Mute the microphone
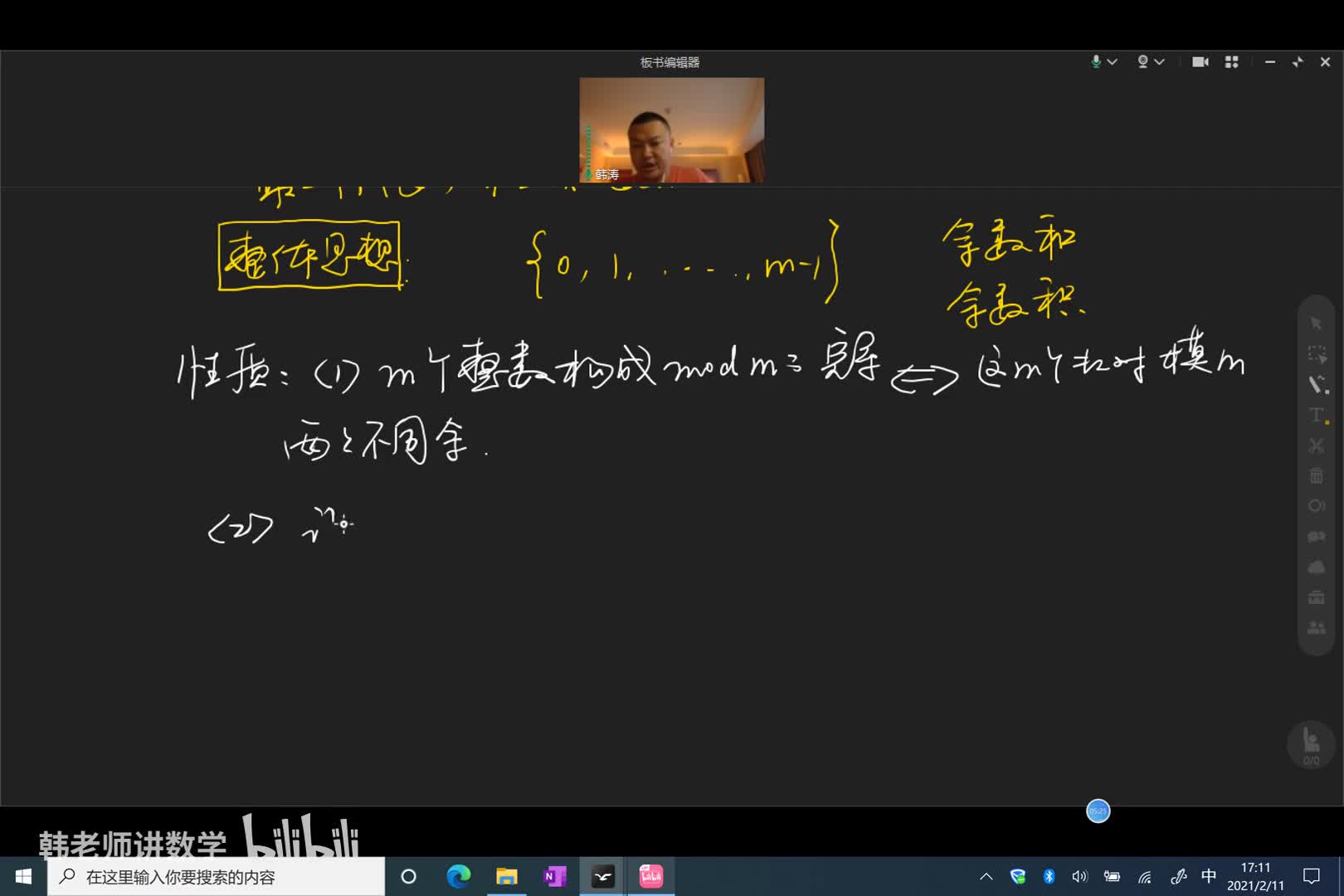Image resolution: width=1344 pixels, height=896 pixels. click(x=1096, y=62)
